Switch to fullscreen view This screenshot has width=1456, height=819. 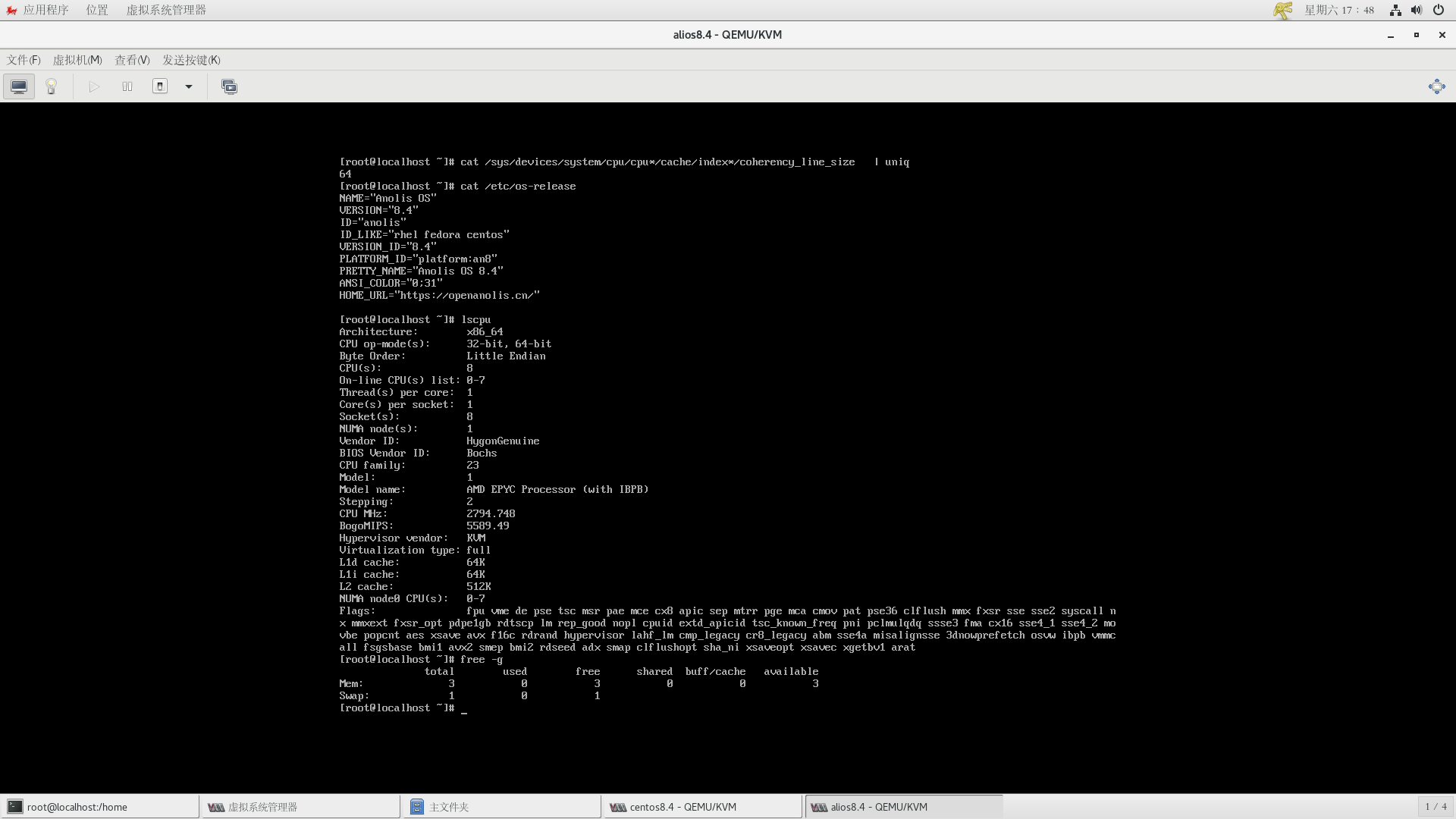tap(1436, 86)
